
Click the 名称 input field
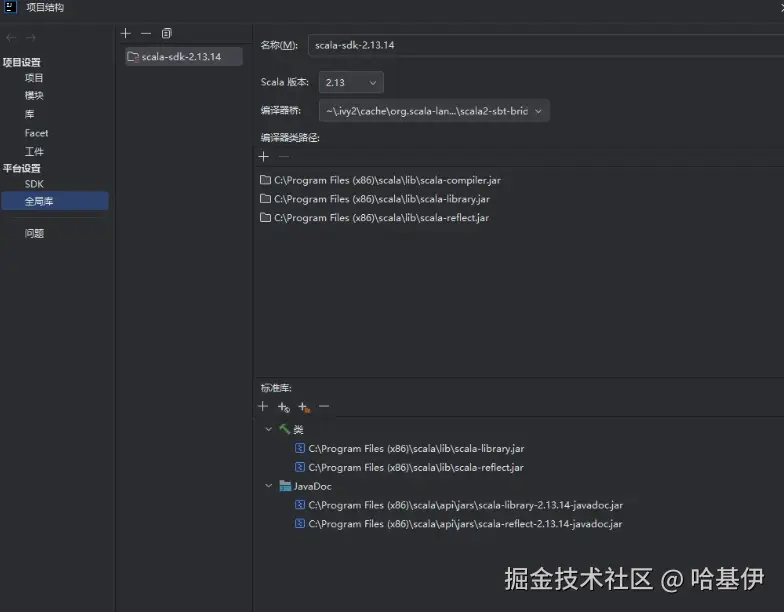coord(546,46)
